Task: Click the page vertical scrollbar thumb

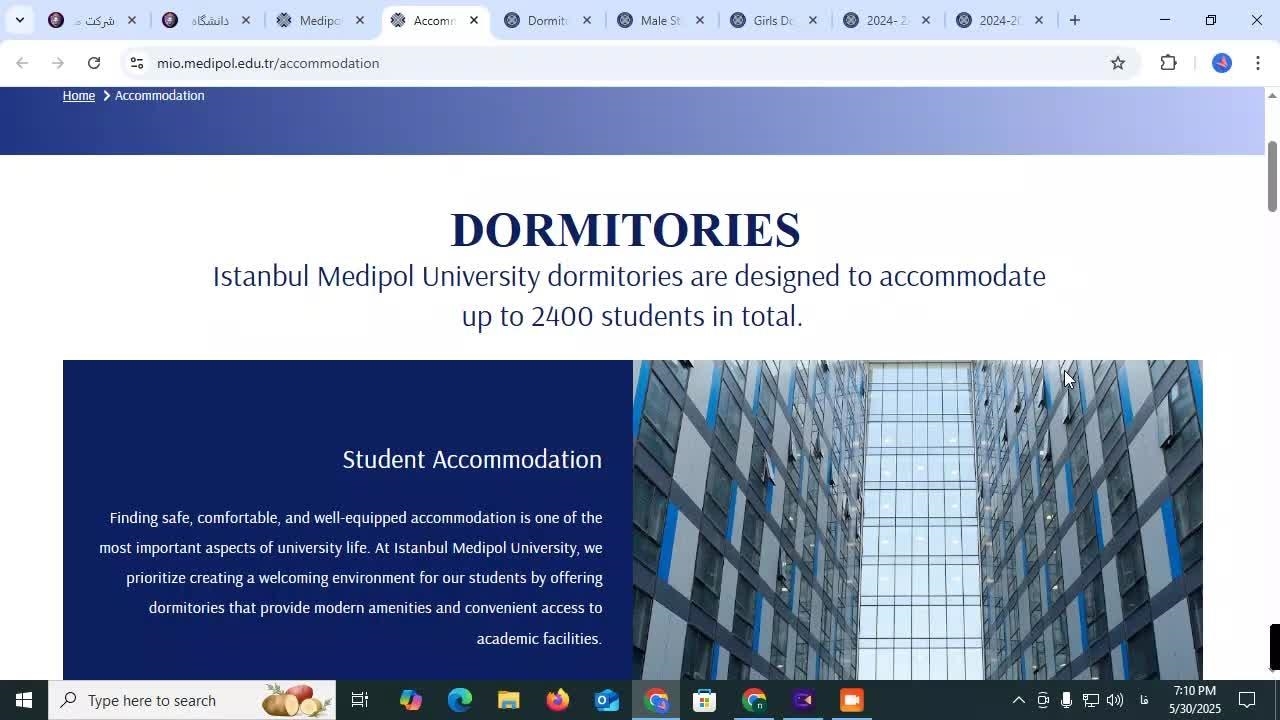Action: [1272, 176]
